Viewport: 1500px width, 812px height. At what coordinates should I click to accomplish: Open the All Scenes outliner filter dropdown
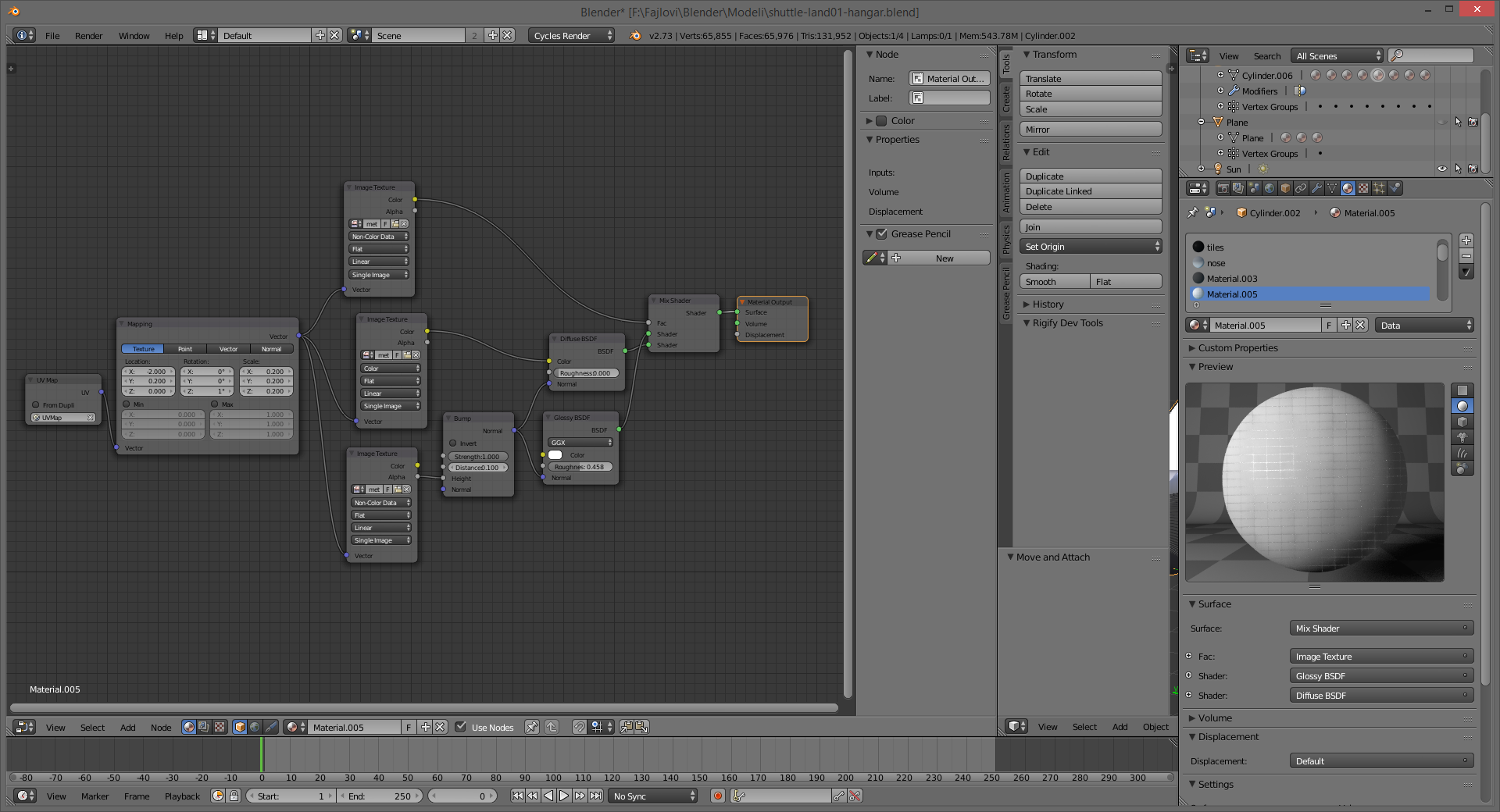coord(1337,55)
